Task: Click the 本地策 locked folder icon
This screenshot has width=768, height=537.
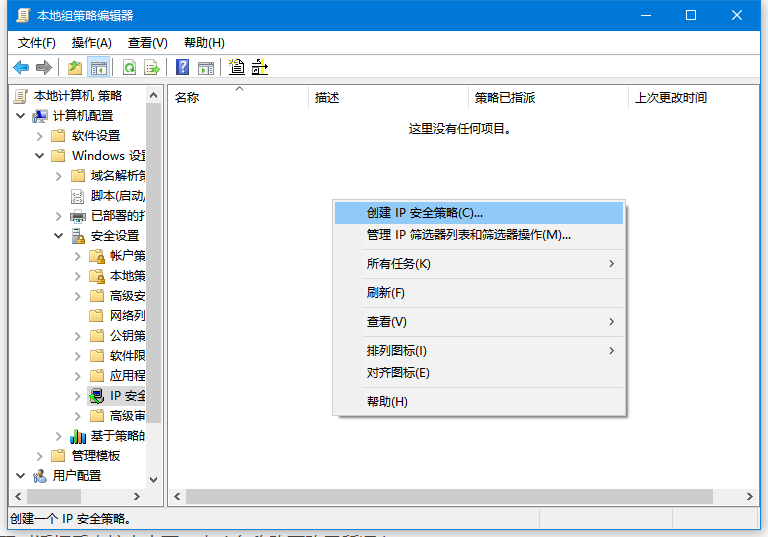Action: click(97, 276)
